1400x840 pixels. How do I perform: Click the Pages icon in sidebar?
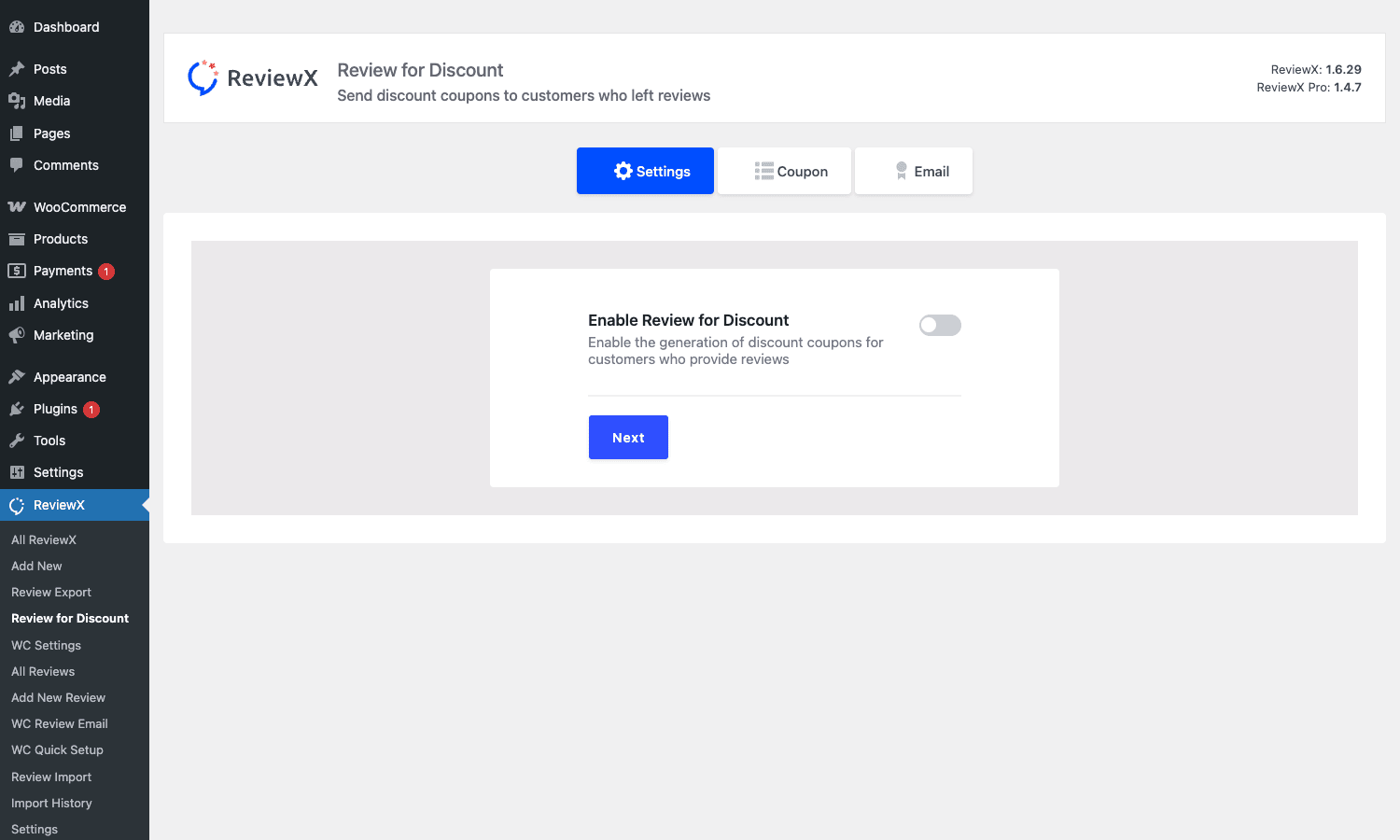pos(17,133)
